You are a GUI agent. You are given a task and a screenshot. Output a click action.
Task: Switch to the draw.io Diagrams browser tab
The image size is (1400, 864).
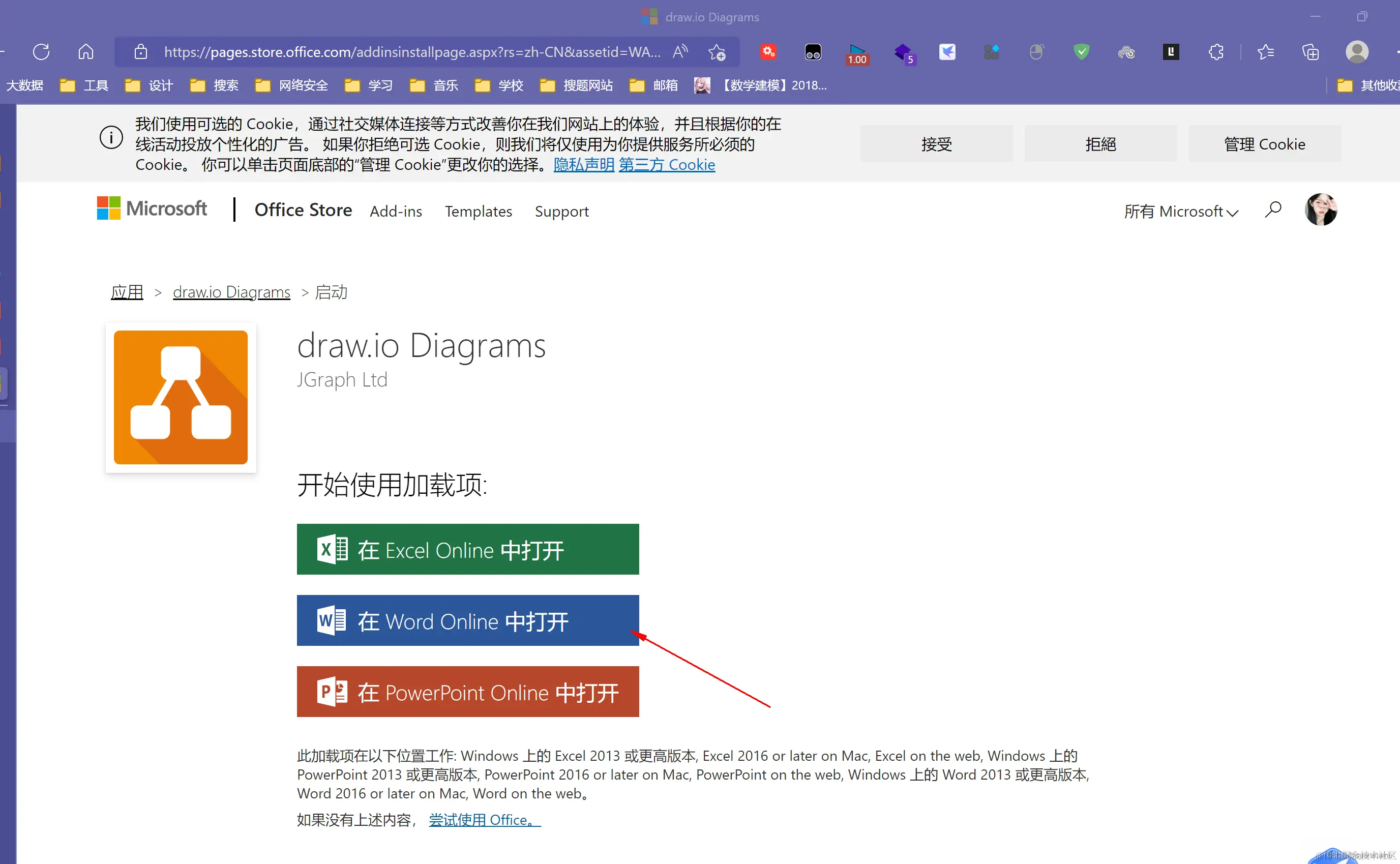pyautogui.click(x=699, y=17)
